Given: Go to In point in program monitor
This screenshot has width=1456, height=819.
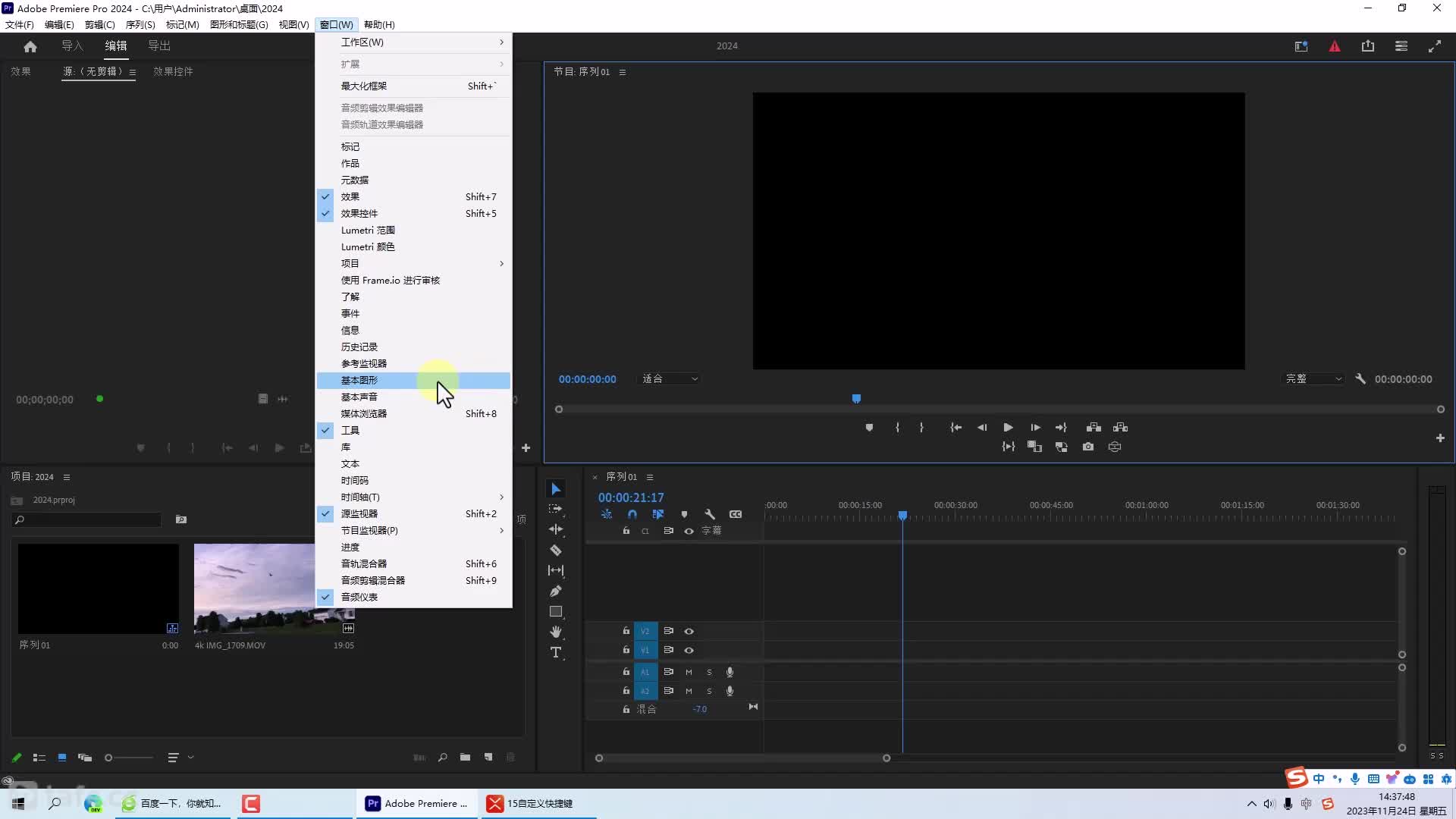Looking at the screenshot, I should 955,428.
